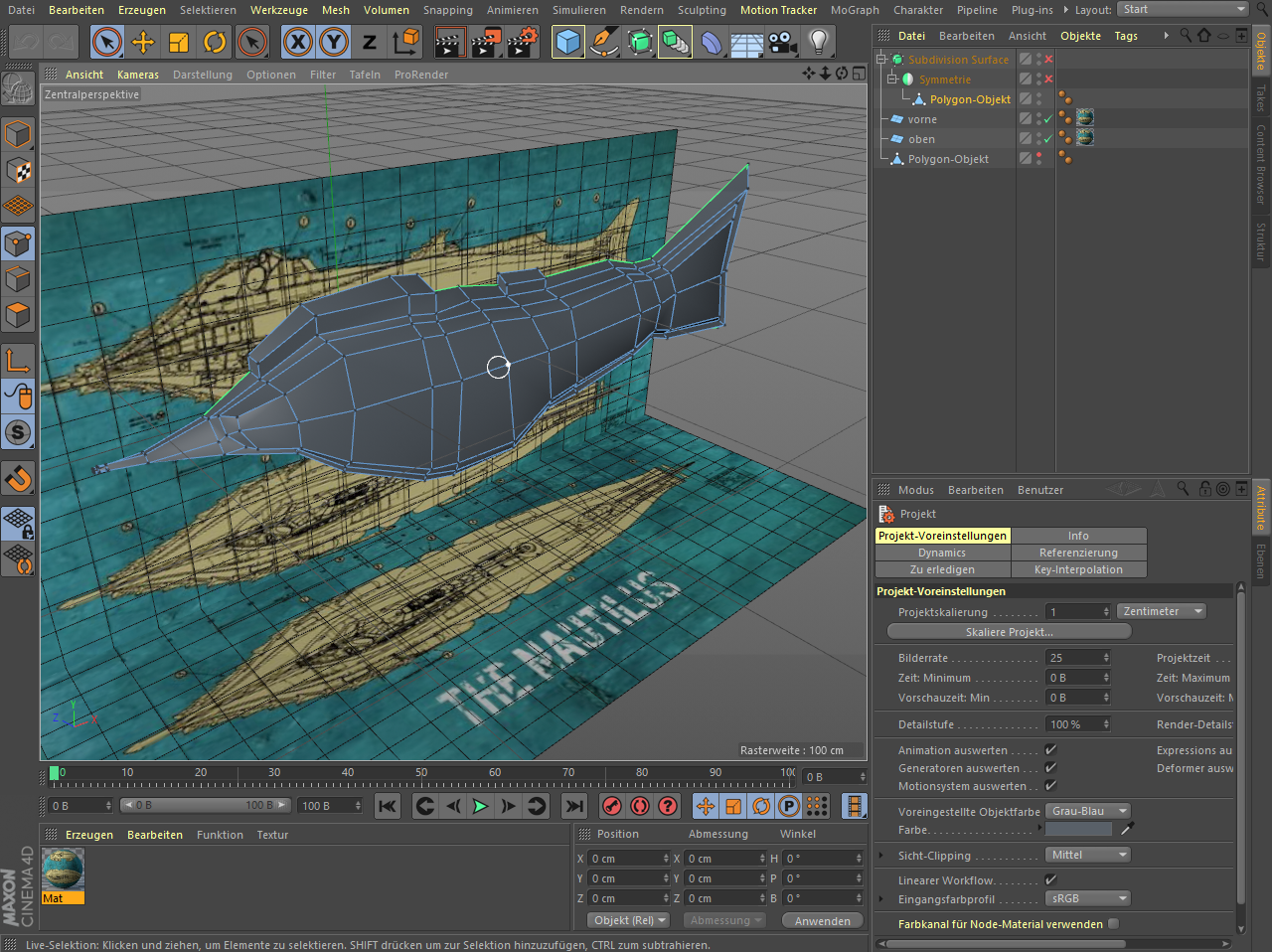Image resolution: width=1272 pixels, height=952 pixels.
Task: Toggle Y axis lock
Action: pyautogui.click(x=334, y=43)
